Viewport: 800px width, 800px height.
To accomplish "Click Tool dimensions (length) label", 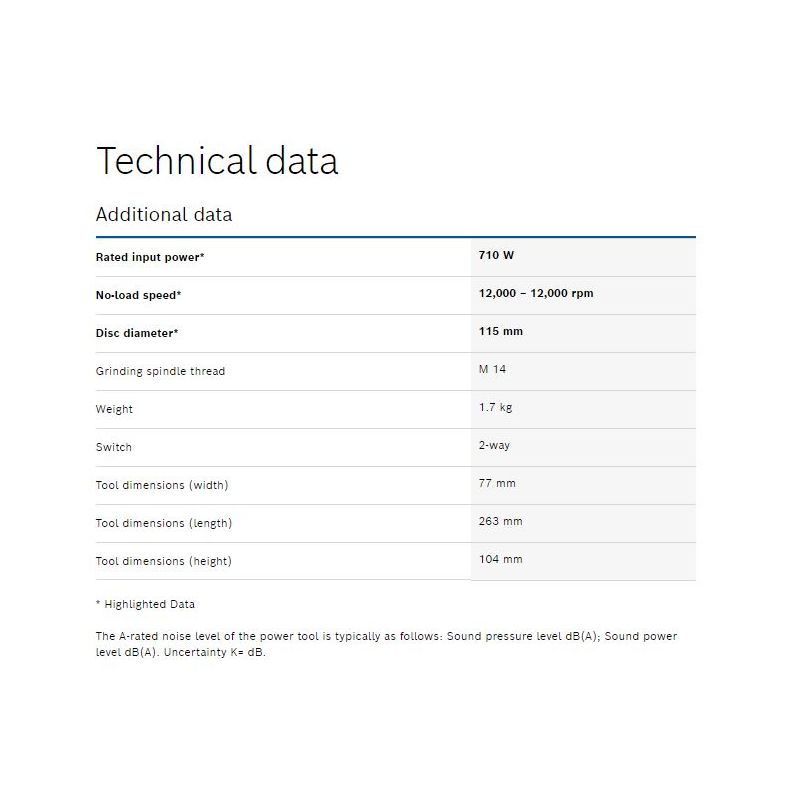I will (x=164, y=523).
